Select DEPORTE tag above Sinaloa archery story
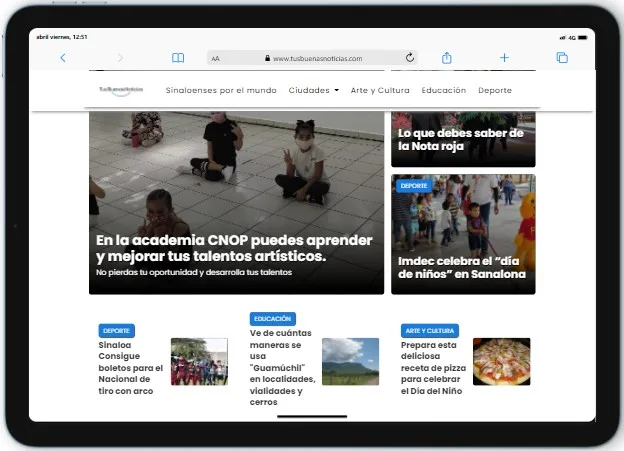Screen dimensions: 624x451 pos(117,331)
